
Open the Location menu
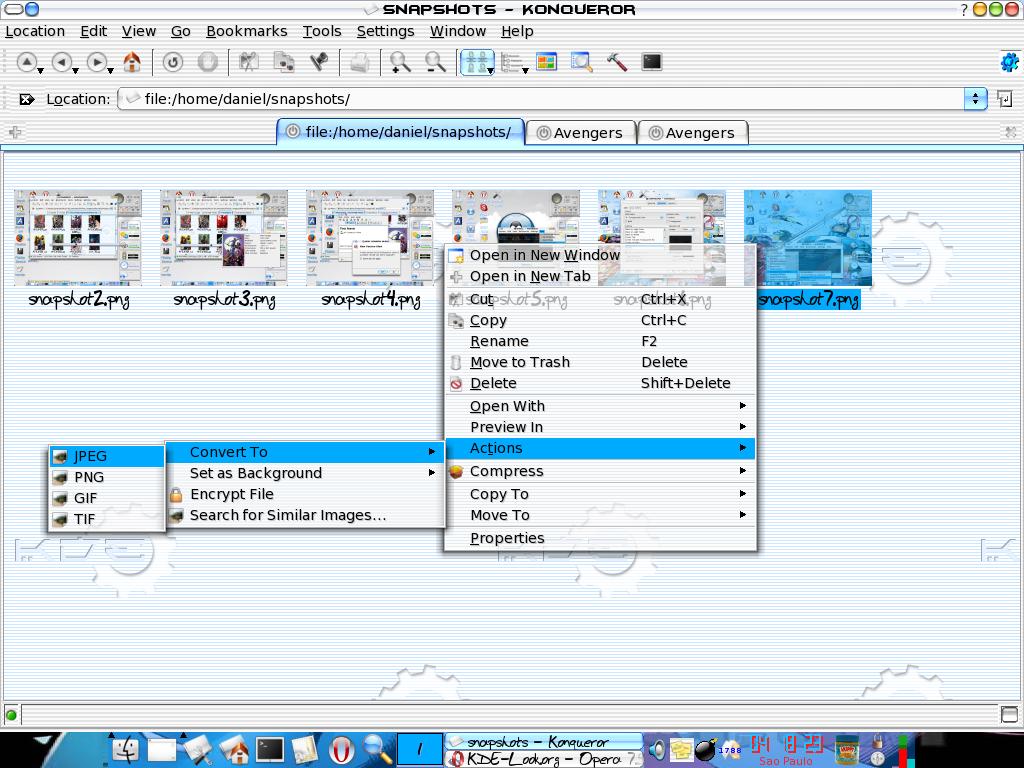(35, 31)
